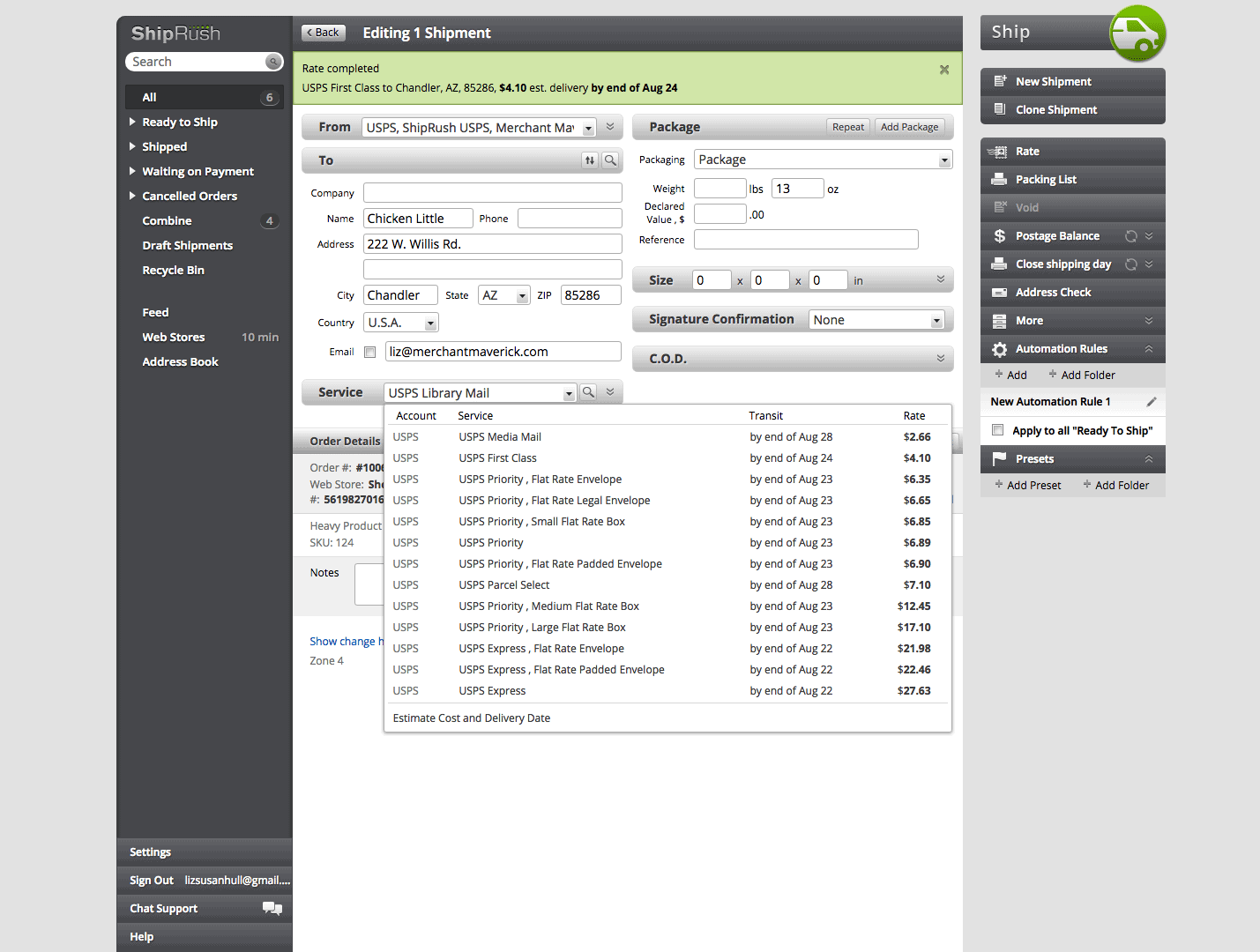Screen dimensions: 1260x952
Task: Click the Search input field
Action: pyautogui.click(x=196, y=62)
